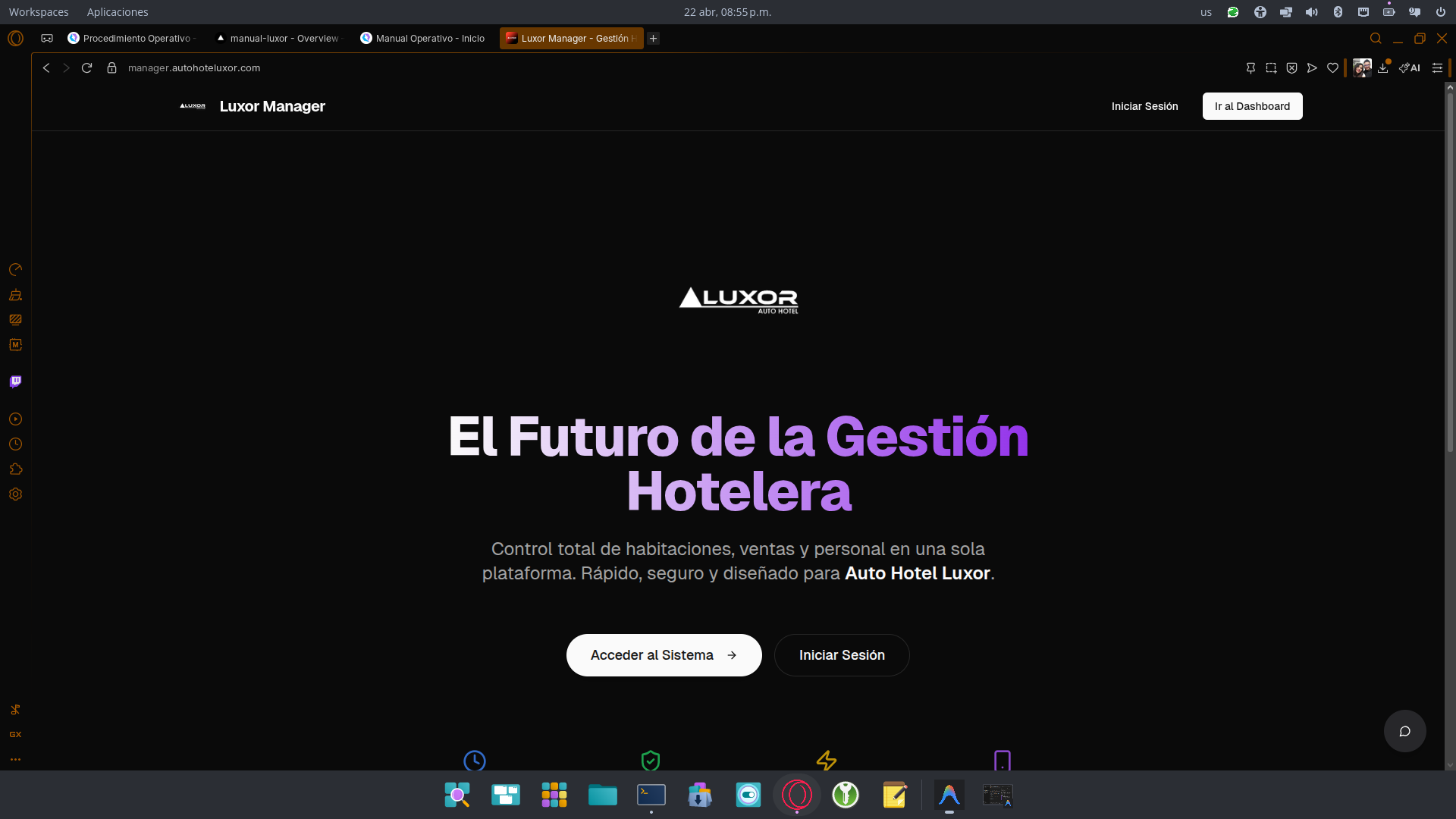Open History clock icon in sidebar
Viewport: 1456px width, 819px height.
[x=15, y=444]
